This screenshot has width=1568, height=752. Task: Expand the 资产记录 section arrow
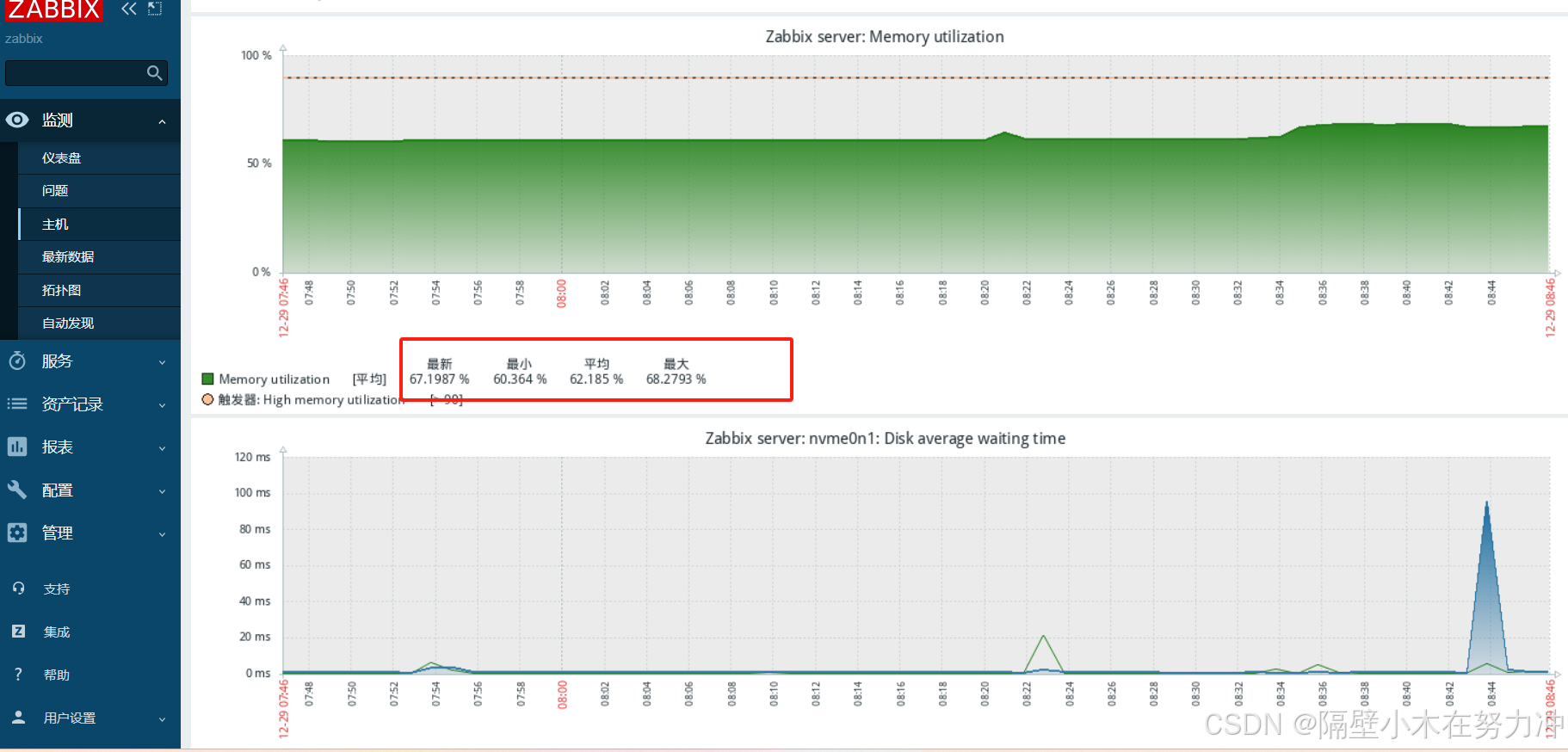pyautogui.click(x=162, y=405)
